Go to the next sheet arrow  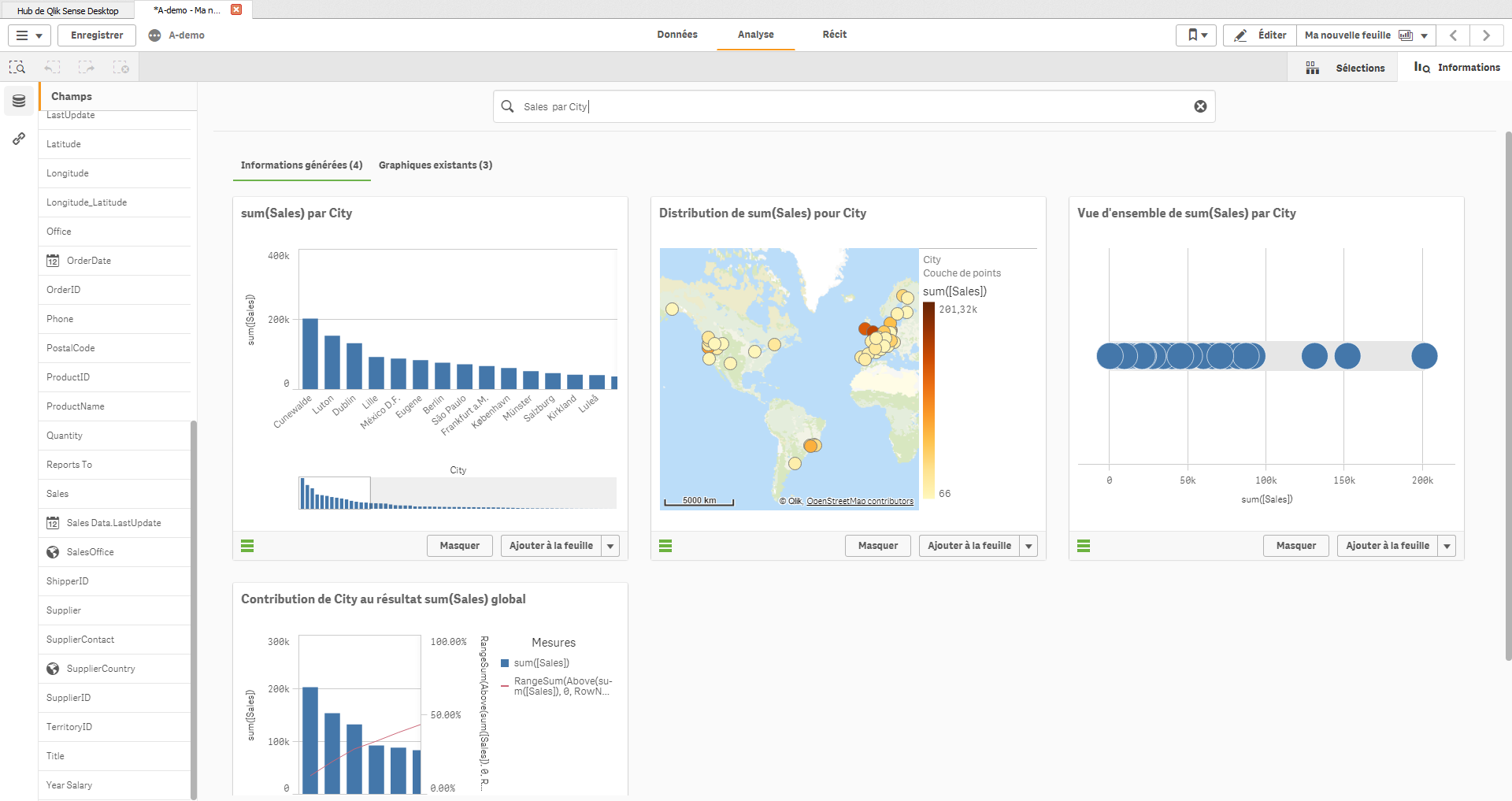coord(1486,35)
